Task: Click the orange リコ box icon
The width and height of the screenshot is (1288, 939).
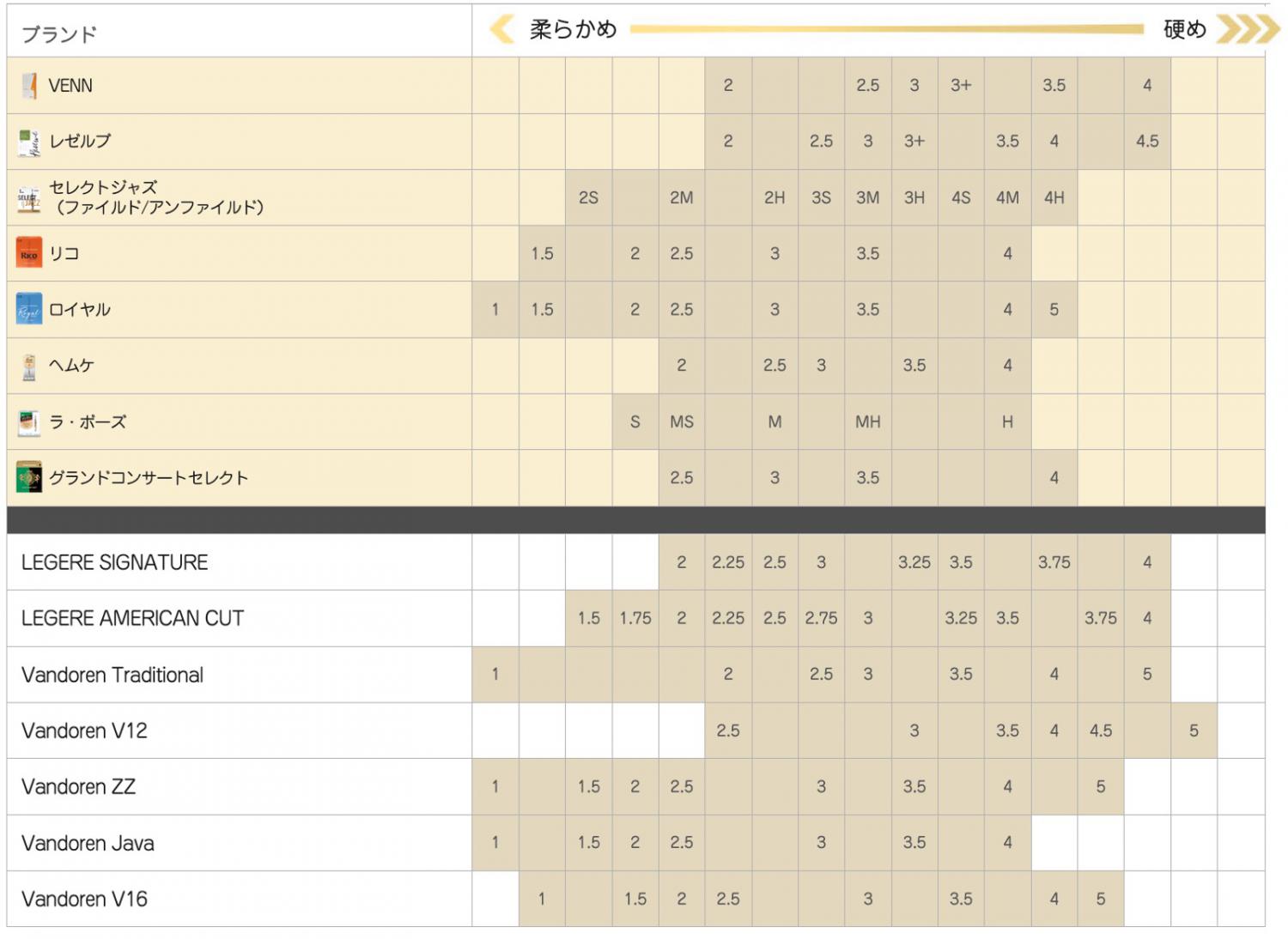Action: click(29, 254)
